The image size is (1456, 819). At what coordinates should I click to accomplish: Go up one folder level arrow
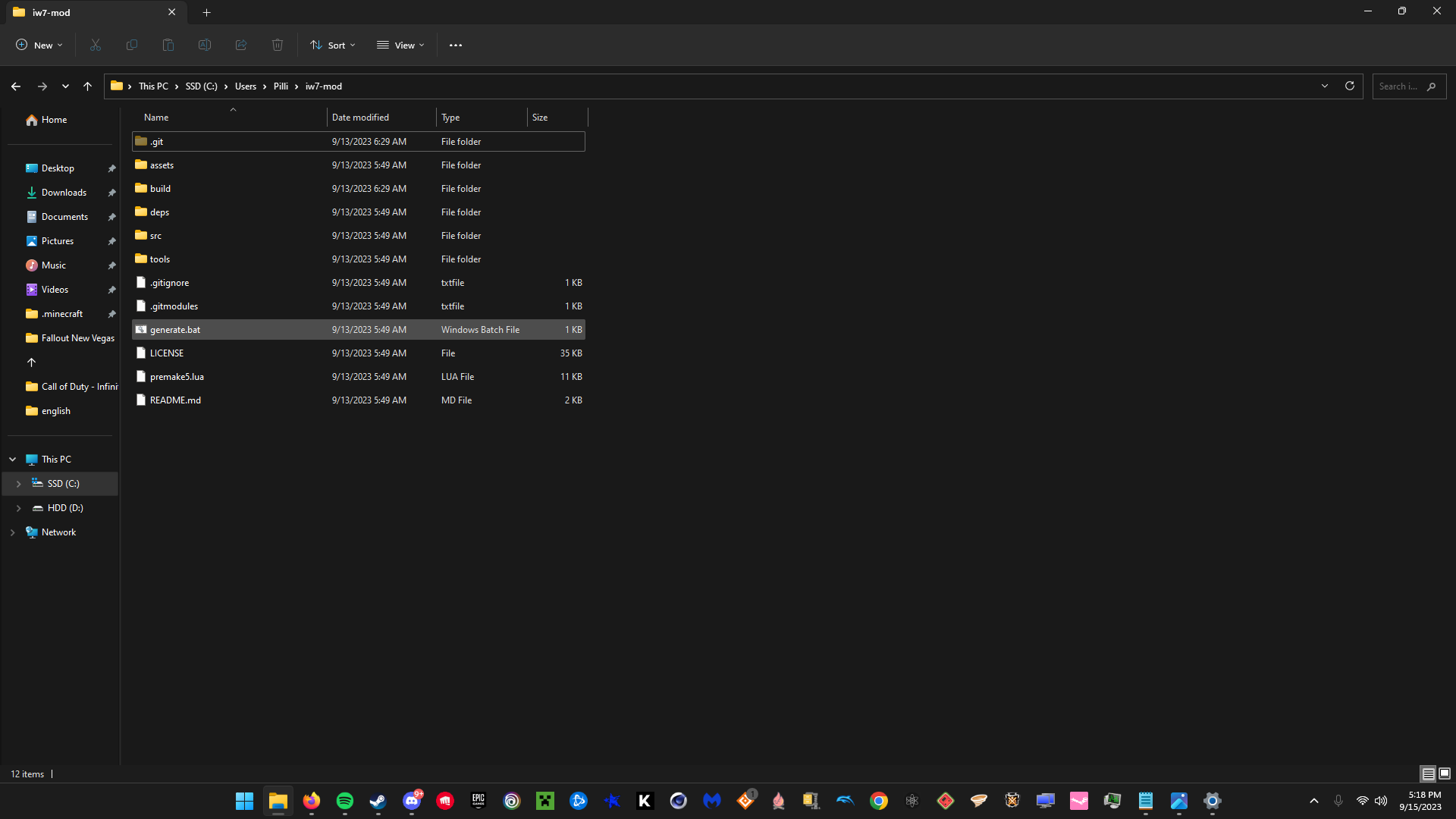coord(88,86)
